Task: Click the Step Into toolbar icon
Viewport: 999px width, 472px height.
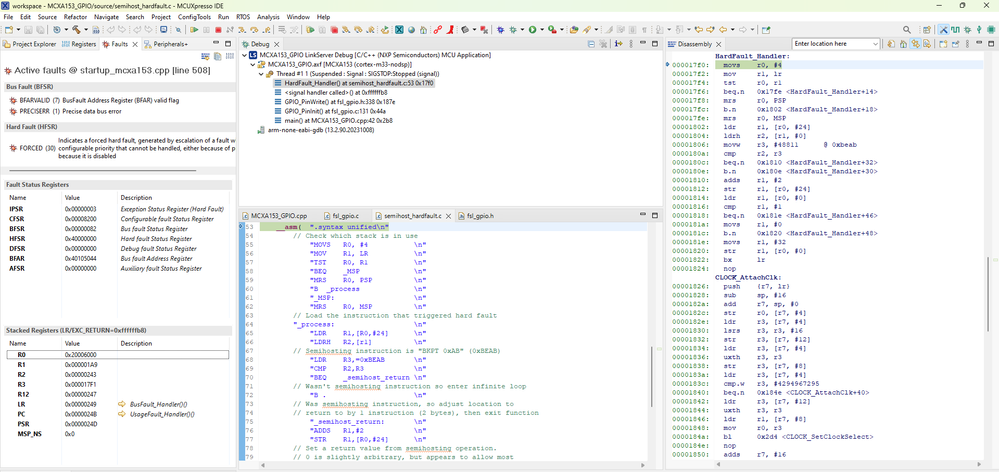Action: click(241, 29)
